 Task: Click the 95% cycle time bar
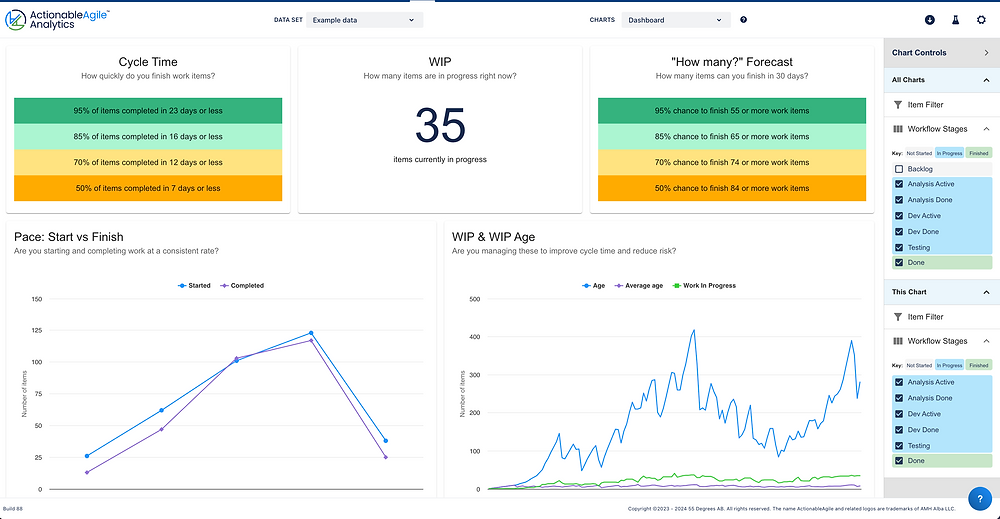pos(148,111)
